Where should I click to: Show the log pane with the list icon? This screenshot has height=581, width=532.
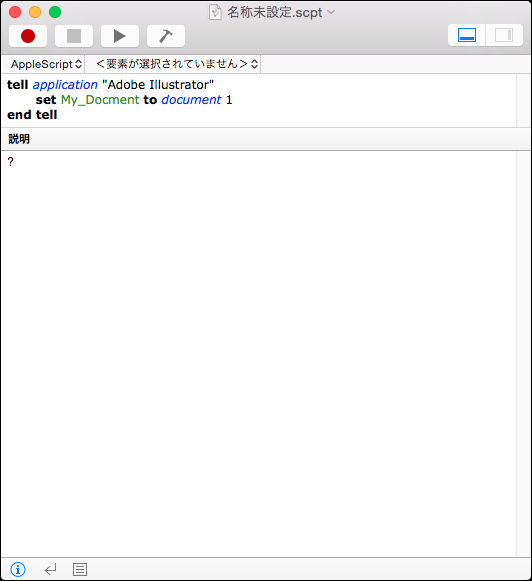[x=80, y=569]
